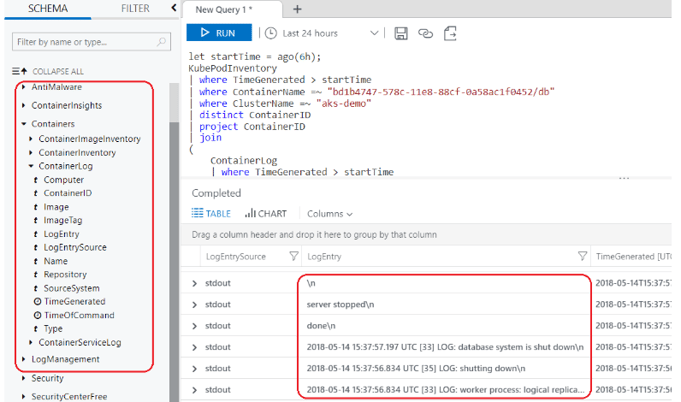
Task: Click the copy link icon
Action: [426, 33]
